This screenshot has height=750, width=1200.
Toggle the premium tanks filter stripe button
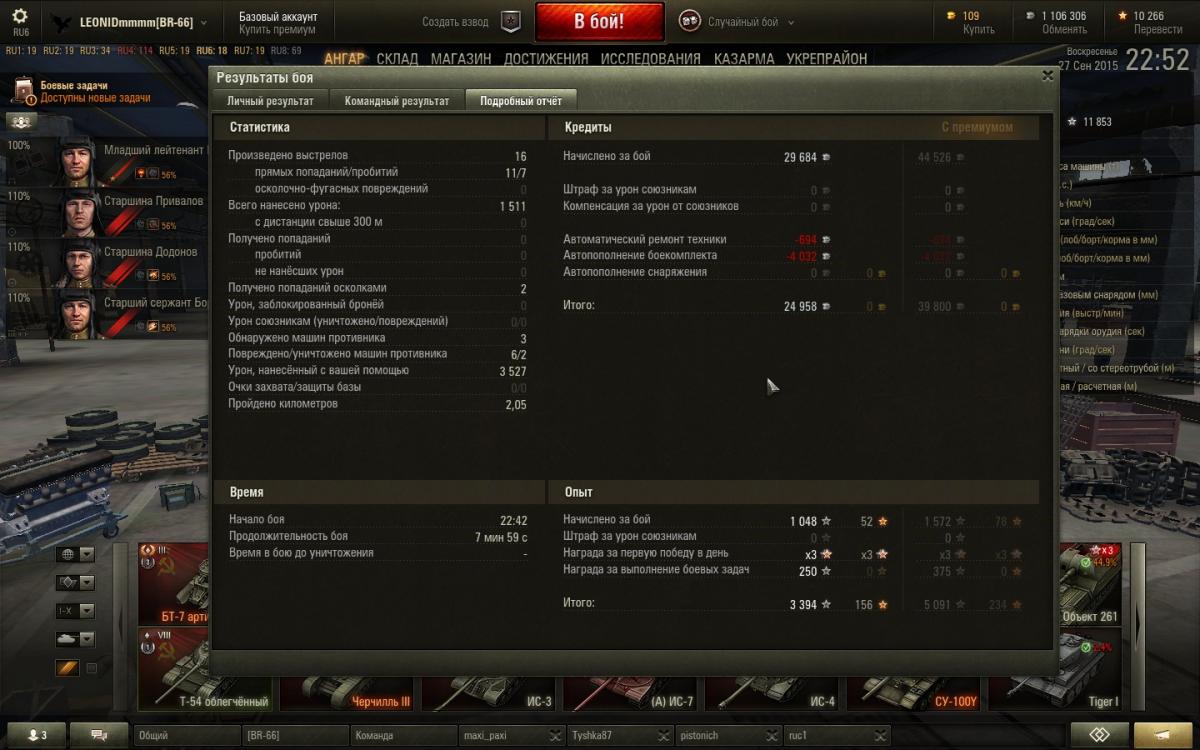[67, 667]
